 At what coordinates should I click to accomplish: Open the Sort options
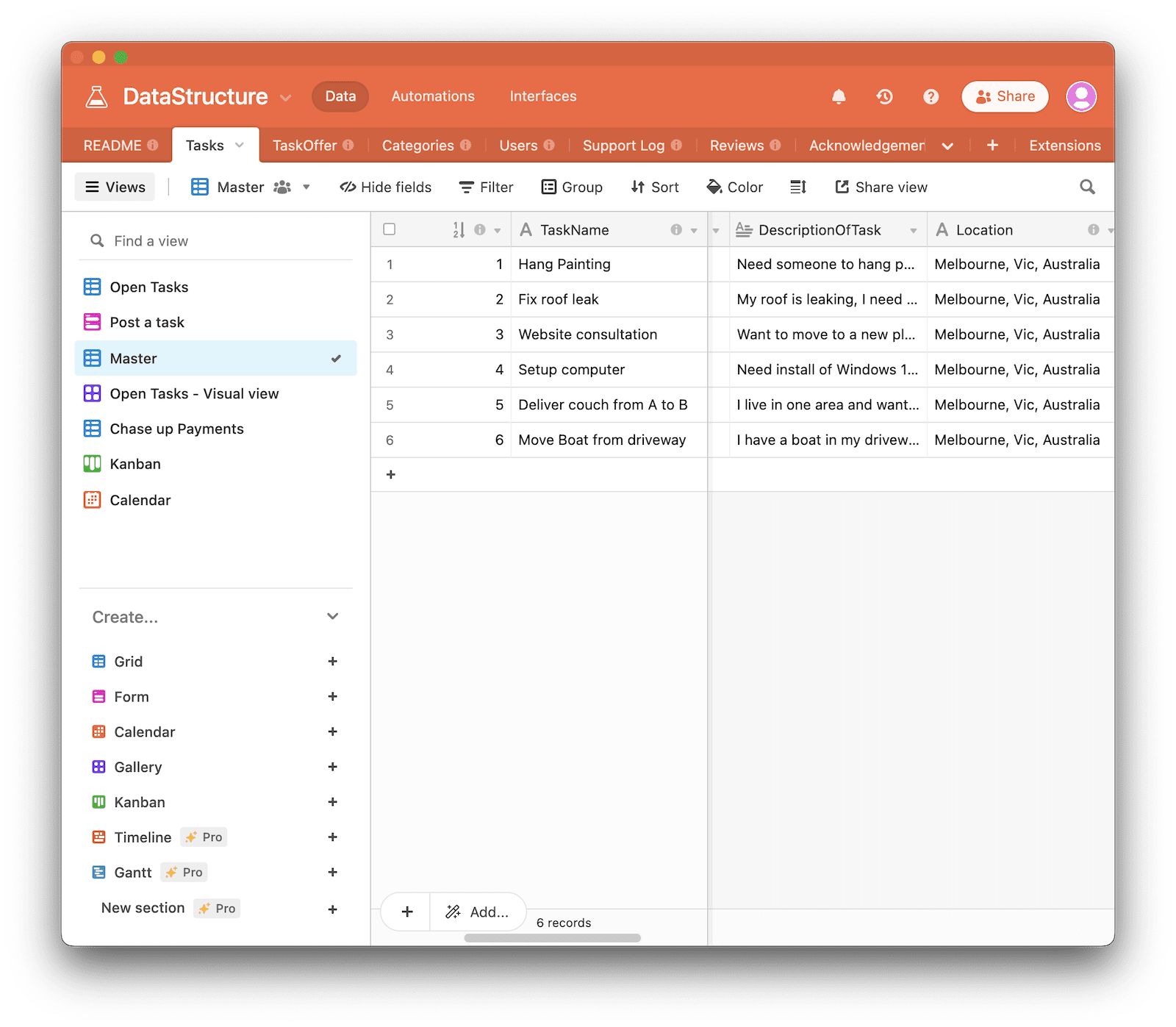coord(654,187)
